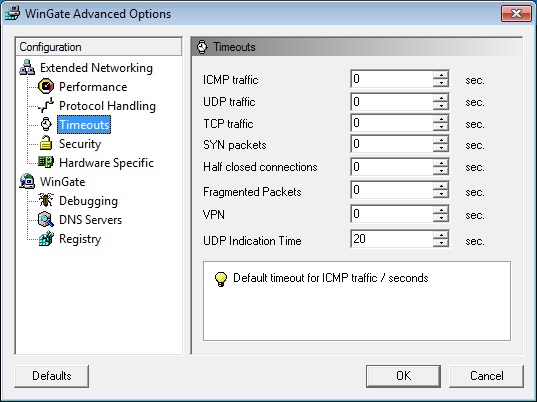Select Timeouts in the configuration tree
537x402 pixels.
[x=84, y=125]
